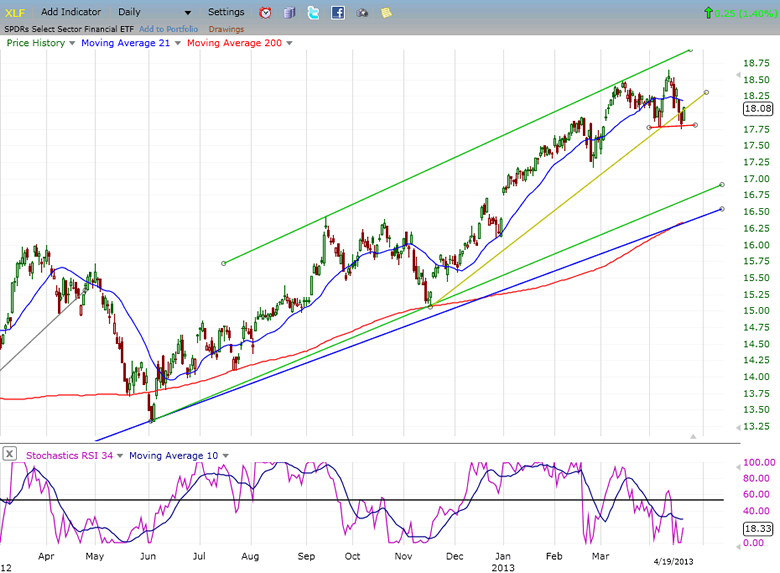Click SPDRs Select Sector Financial ETF name
Screen dimensions: 780x573
[69, 29]
